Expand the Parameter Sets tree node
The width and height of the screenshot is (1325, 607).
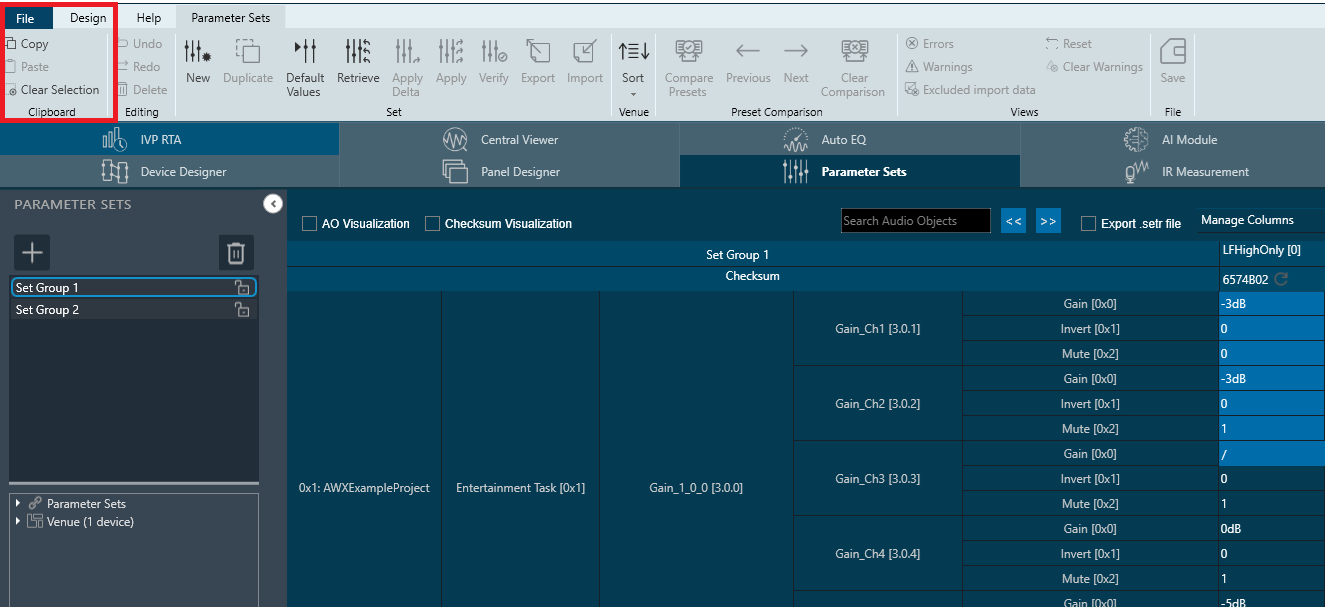pos(18,504)
